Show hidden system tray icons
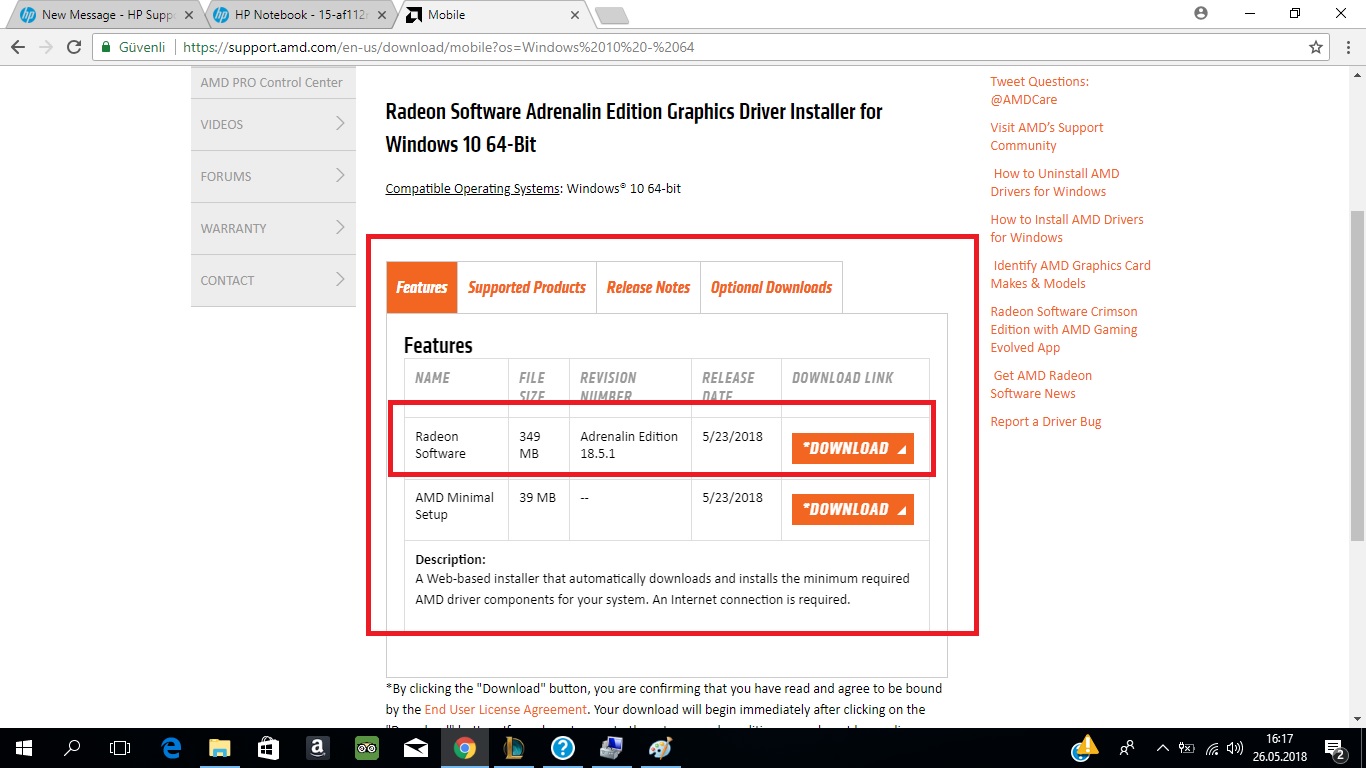 pyautogui.click(x=1162, y=747)
